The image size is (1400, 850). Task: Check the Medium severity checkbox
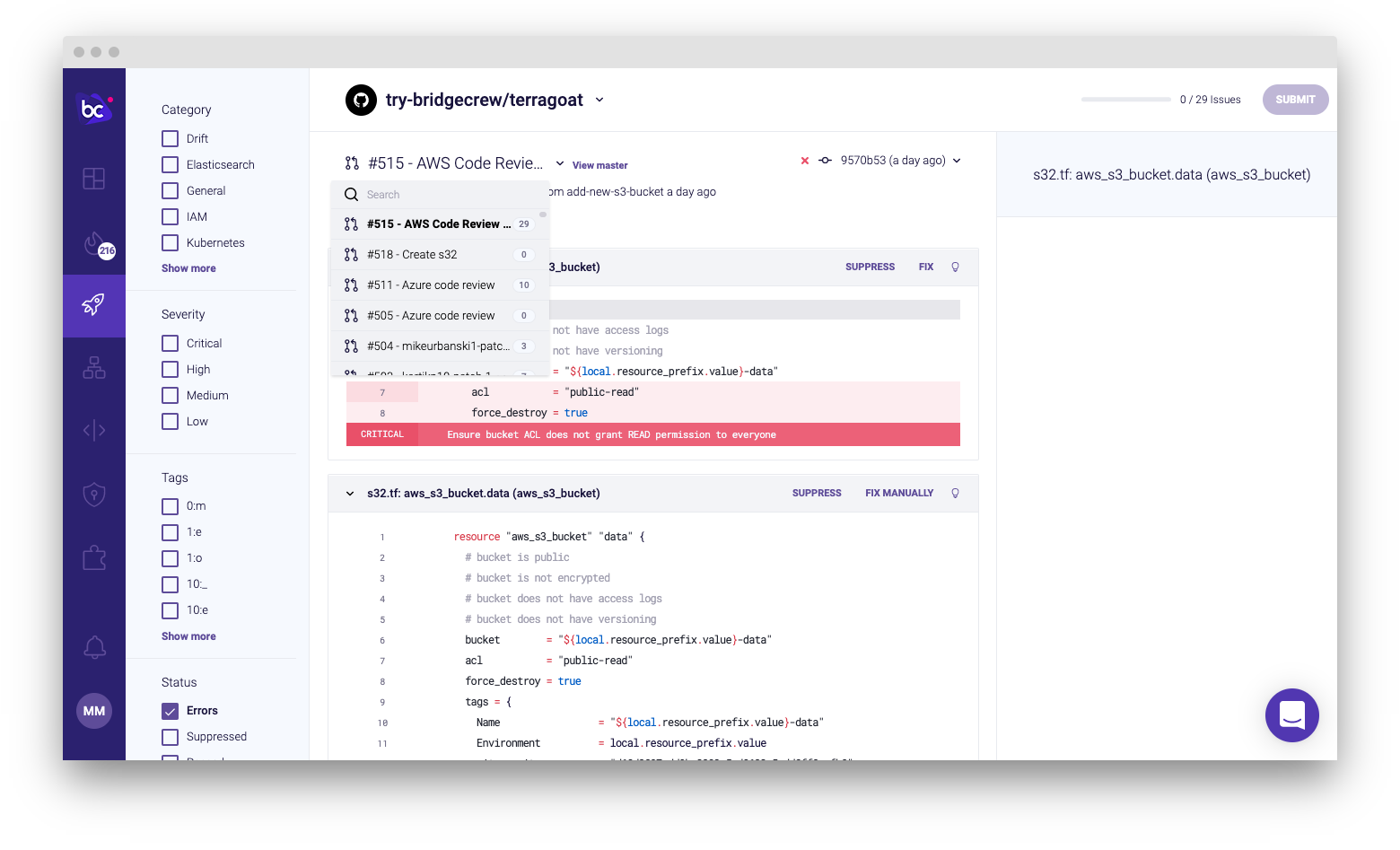coord(170,395)
